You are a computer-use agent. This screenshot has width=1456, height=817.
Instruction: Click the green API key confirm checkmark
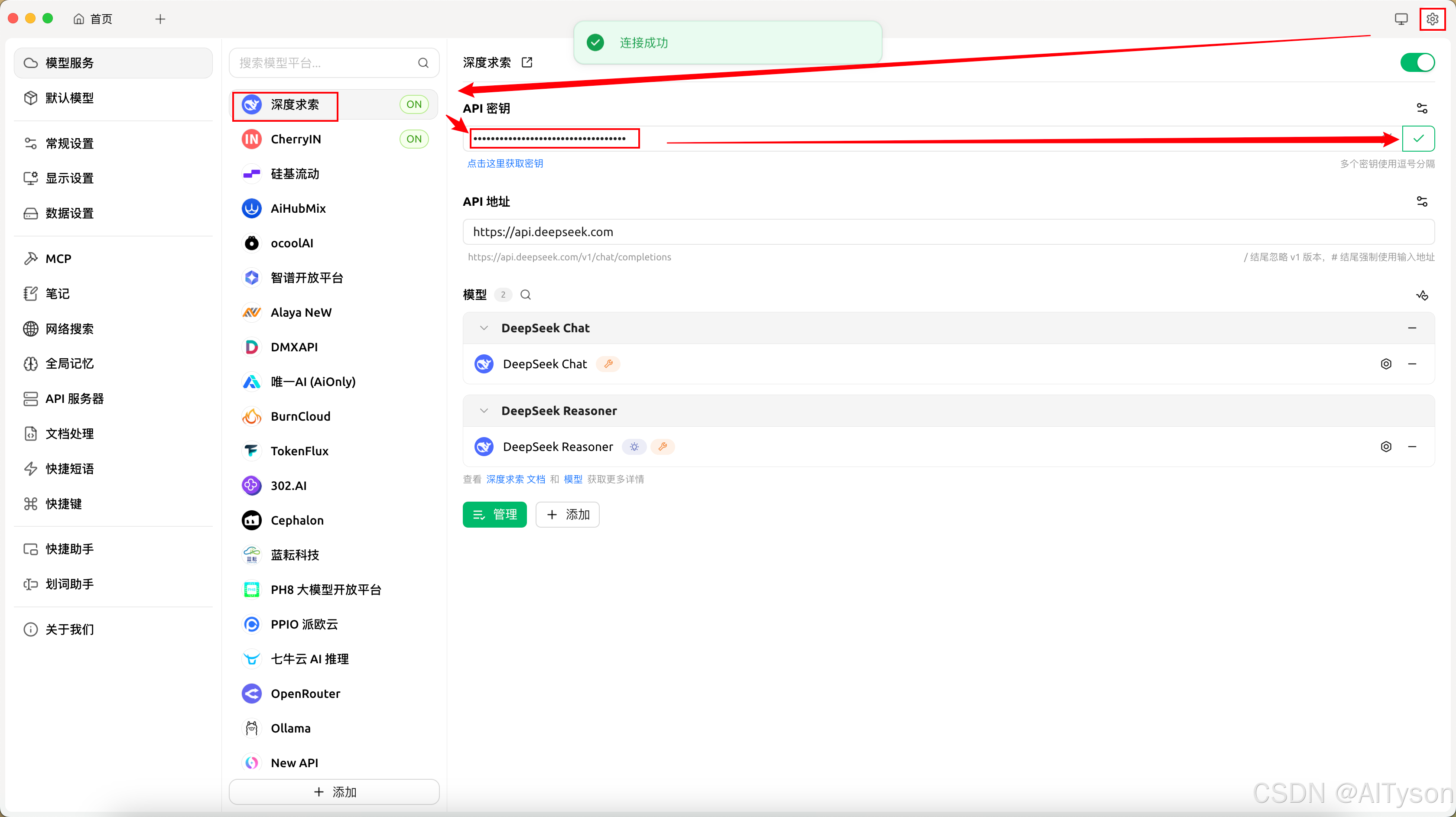coord(1418,139)
